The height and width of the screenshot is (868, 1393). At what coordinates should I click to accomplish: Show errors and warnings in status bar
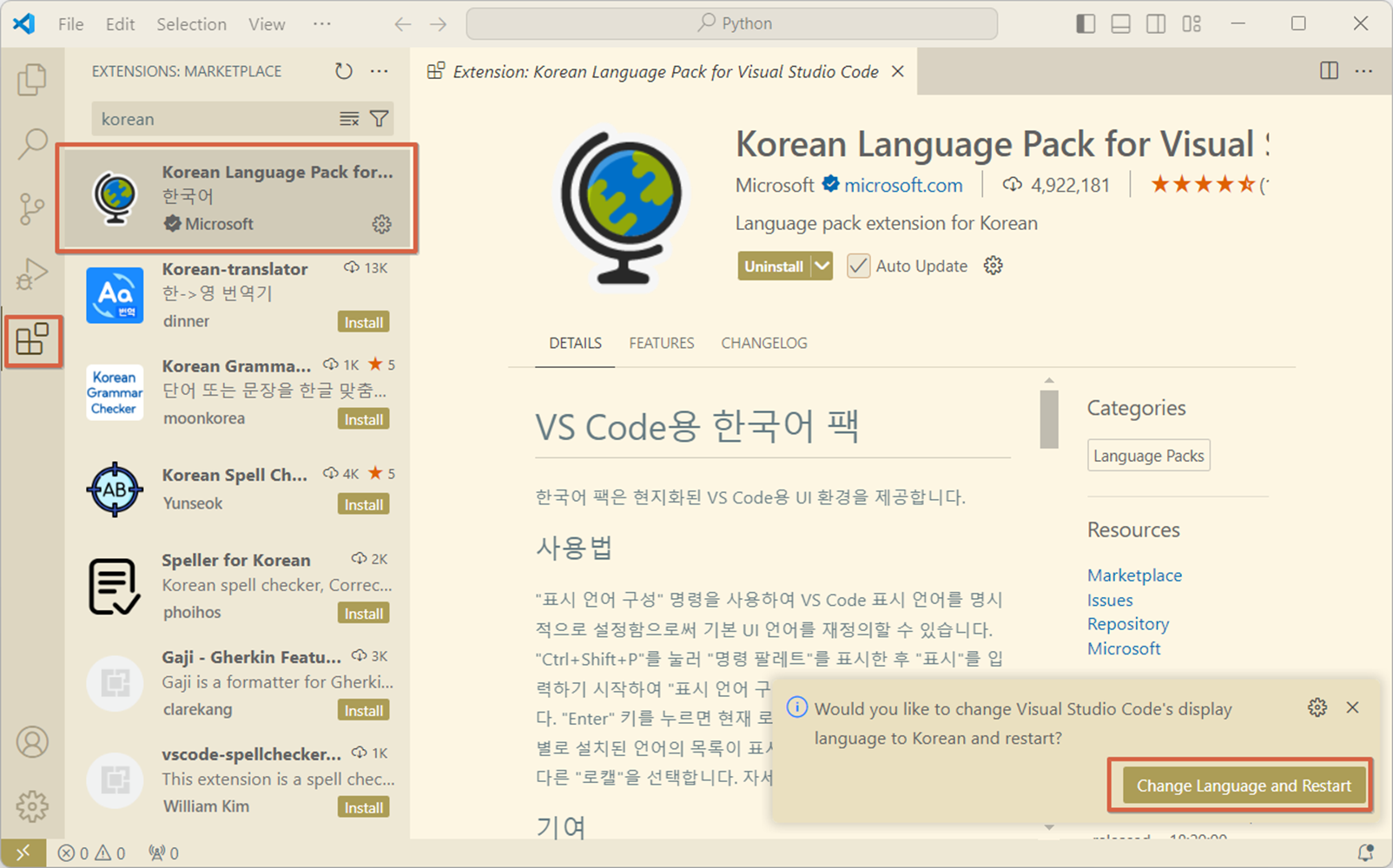[x=92, y=853]
